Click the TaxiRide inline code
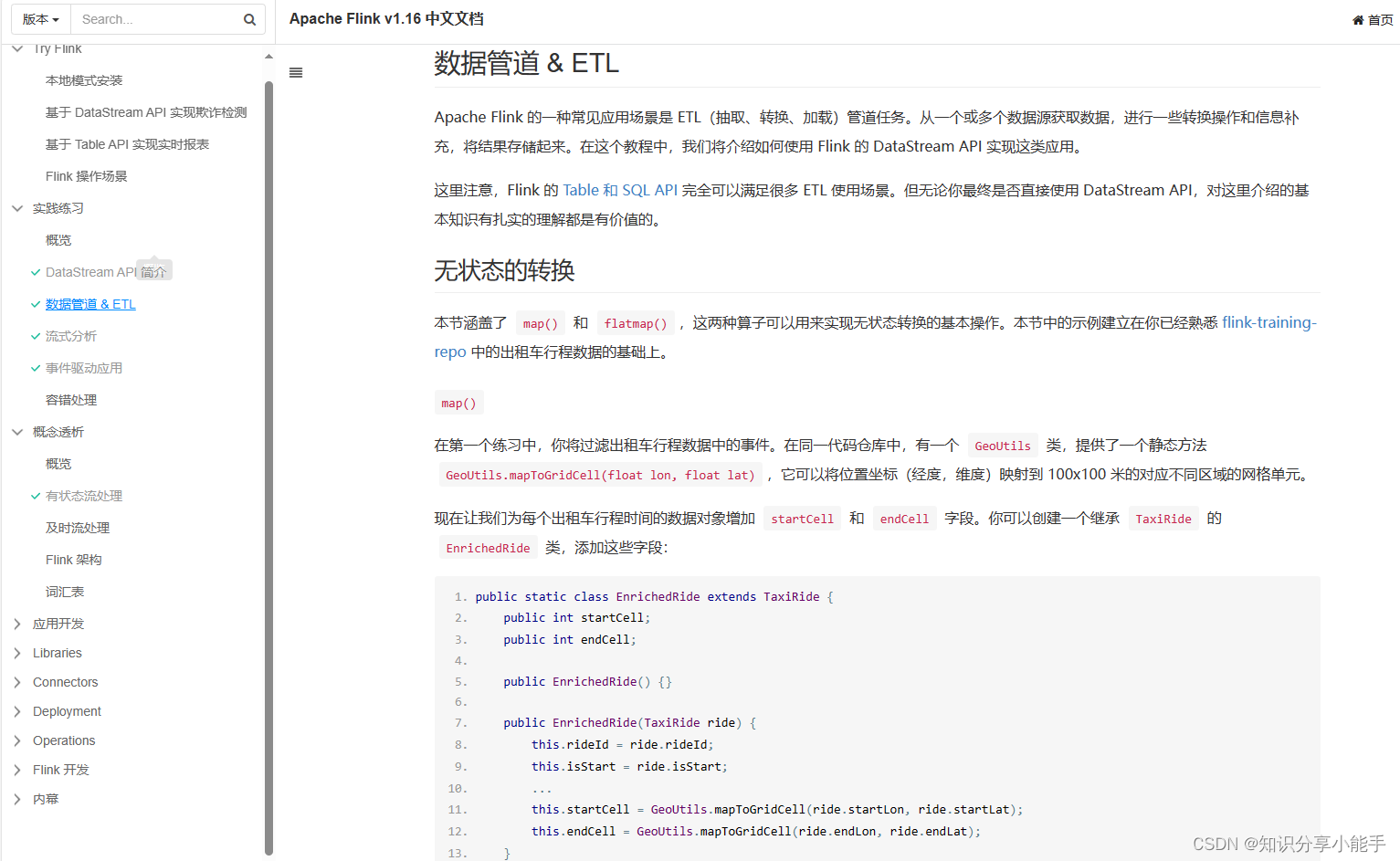The height and width of the screenshot is (861, 1400). [1163, 519]
